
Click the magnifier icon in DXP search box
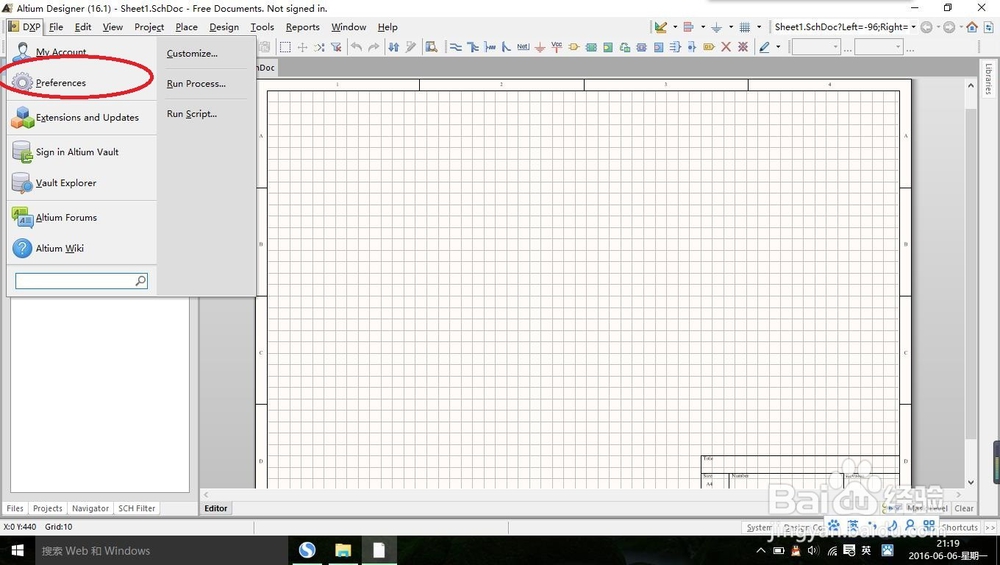[x=140, y=281]
